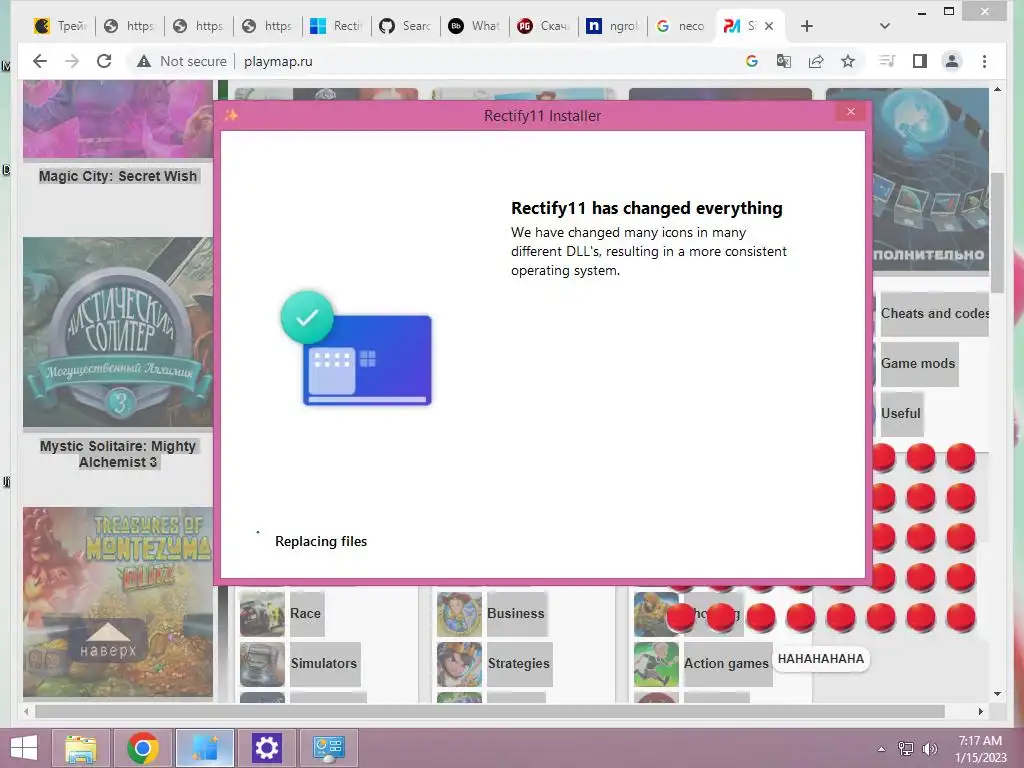Image resolution: width=1024 pixels, height=768 pixels.
Task: Click scroll right arrow on horizontal scrollbar
Action: tap(981, 711)
